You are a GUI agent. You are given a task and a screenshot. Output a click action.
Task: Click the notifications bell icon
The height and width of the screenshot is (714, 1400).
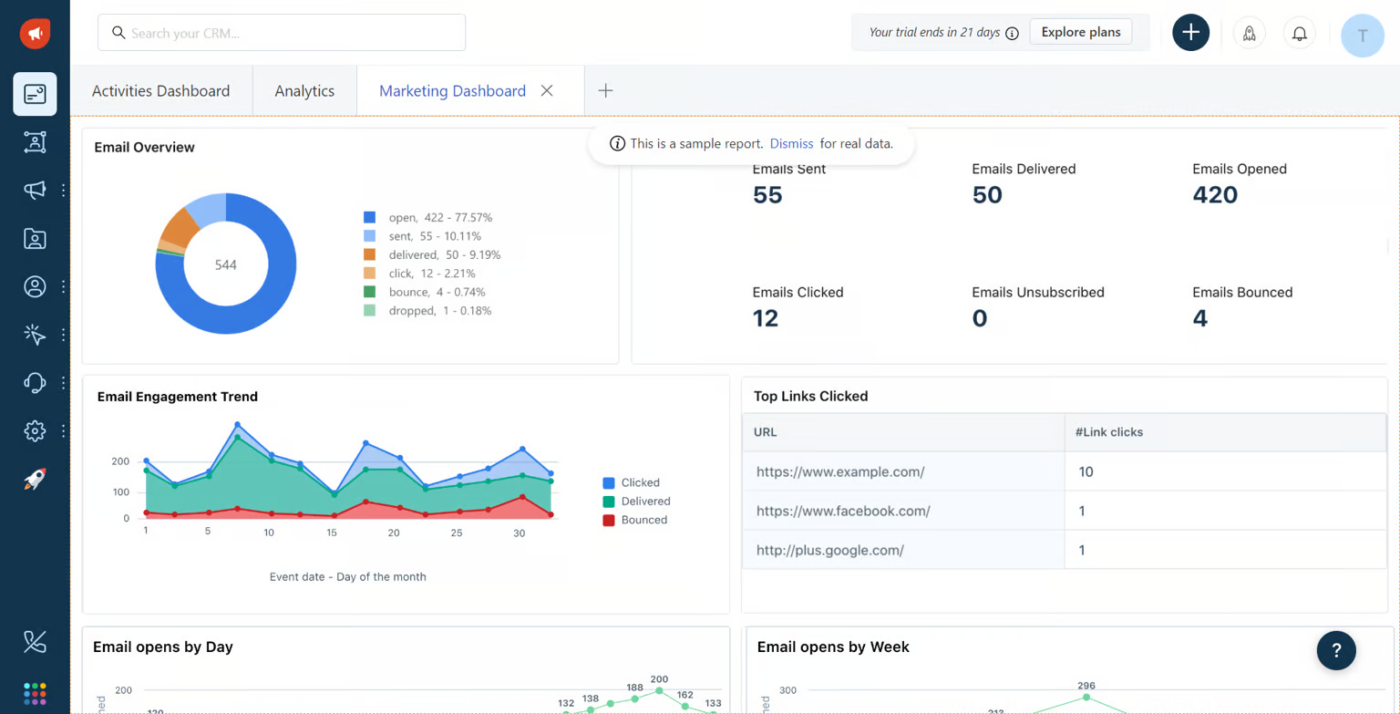[1299, 33]
